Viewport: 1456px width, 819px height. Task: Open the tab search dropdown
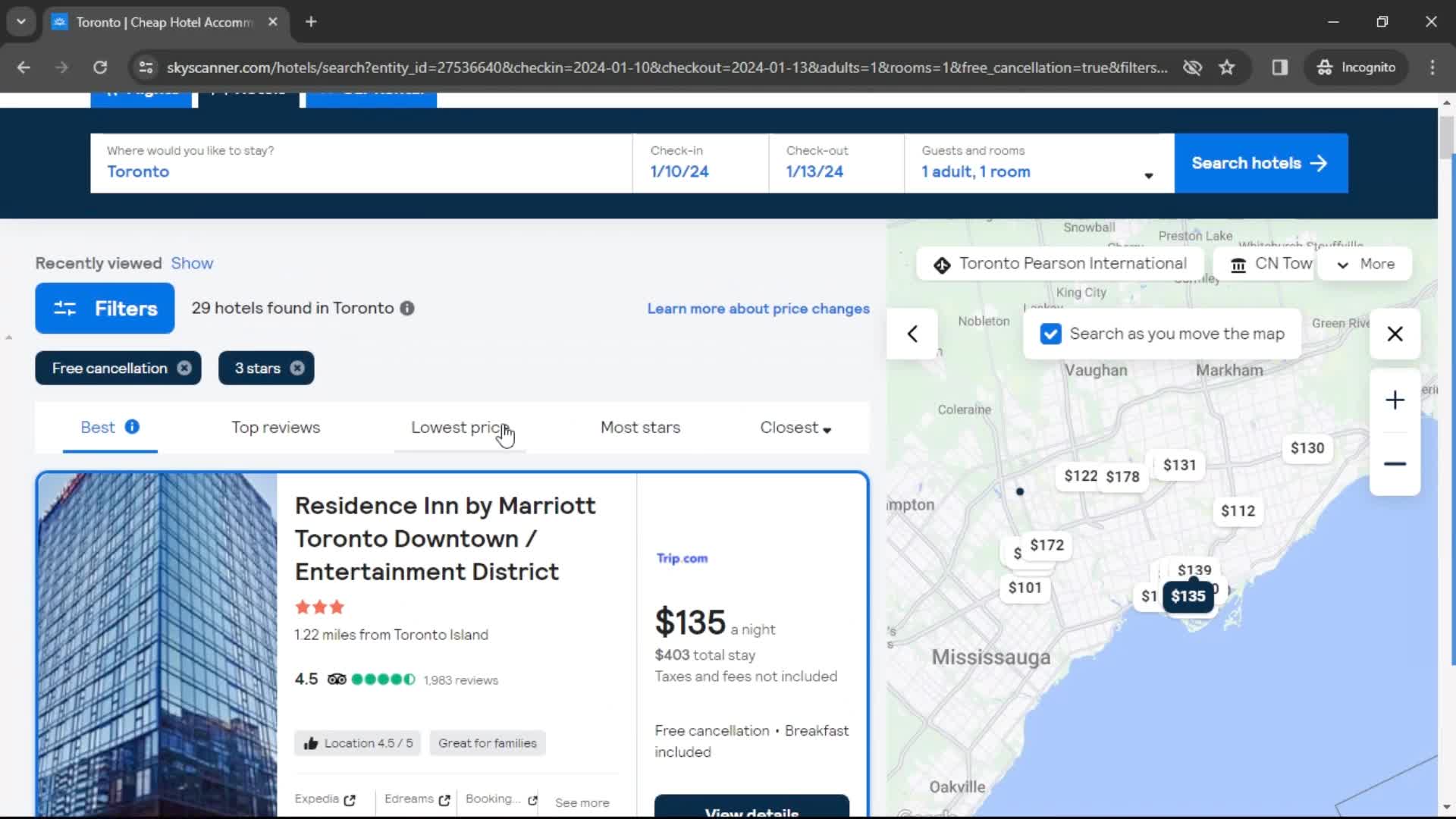pos(21,22)
